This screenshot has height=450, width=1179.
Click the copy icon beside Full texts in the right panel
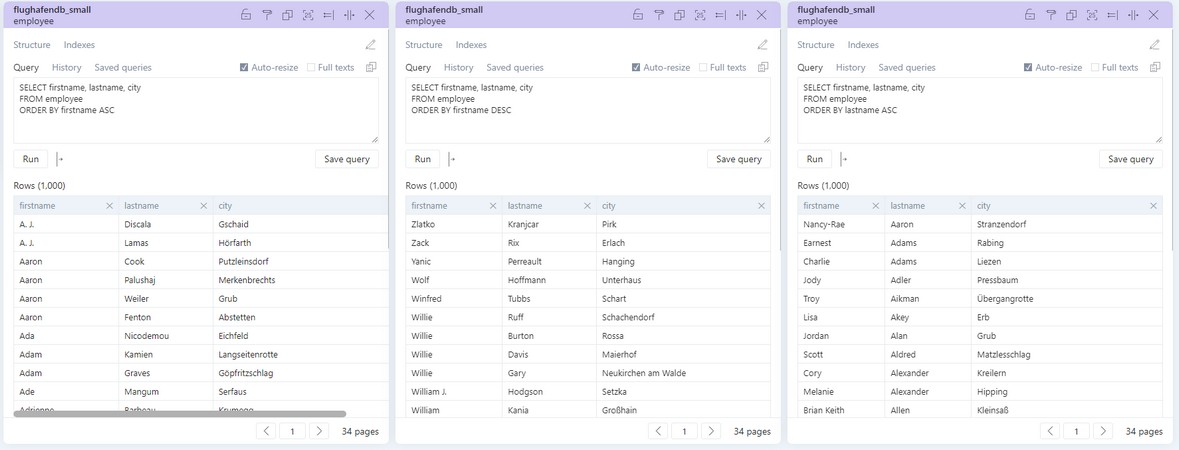pyautogui.click(x=1155, y=67)
